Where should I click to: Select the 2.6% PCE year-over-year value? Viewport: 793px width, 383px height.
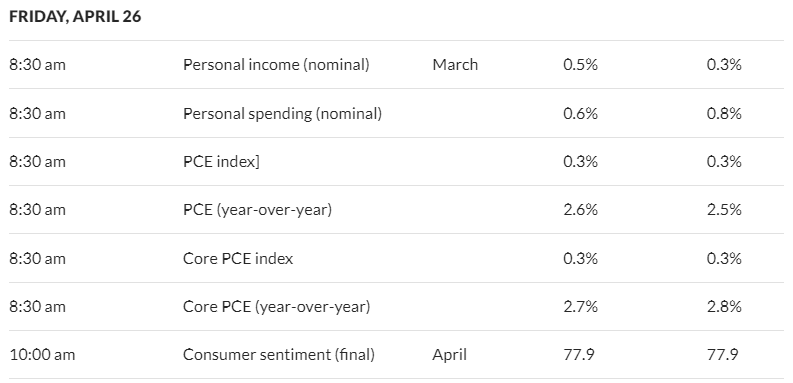(x=581, y=209)
